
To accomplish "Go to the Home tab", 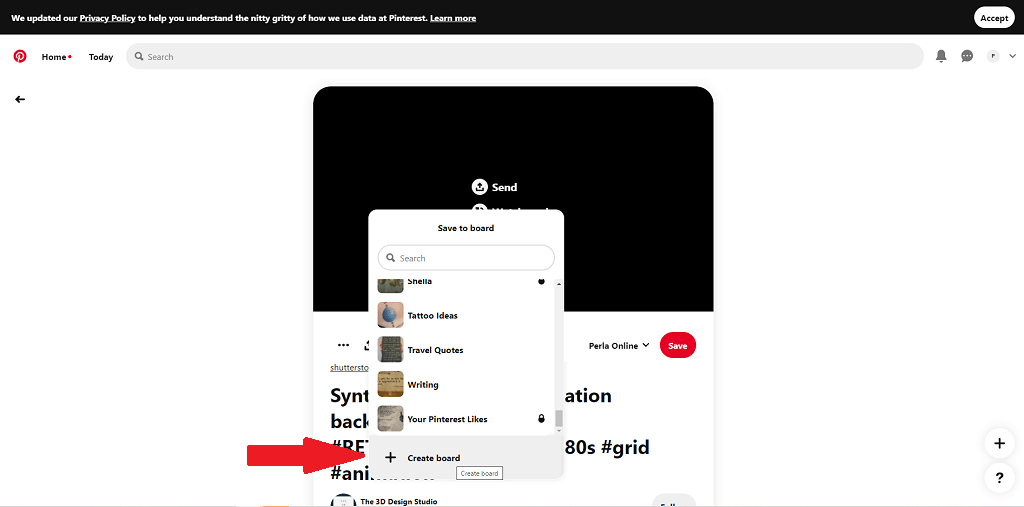I will click(x=54, y=57).
